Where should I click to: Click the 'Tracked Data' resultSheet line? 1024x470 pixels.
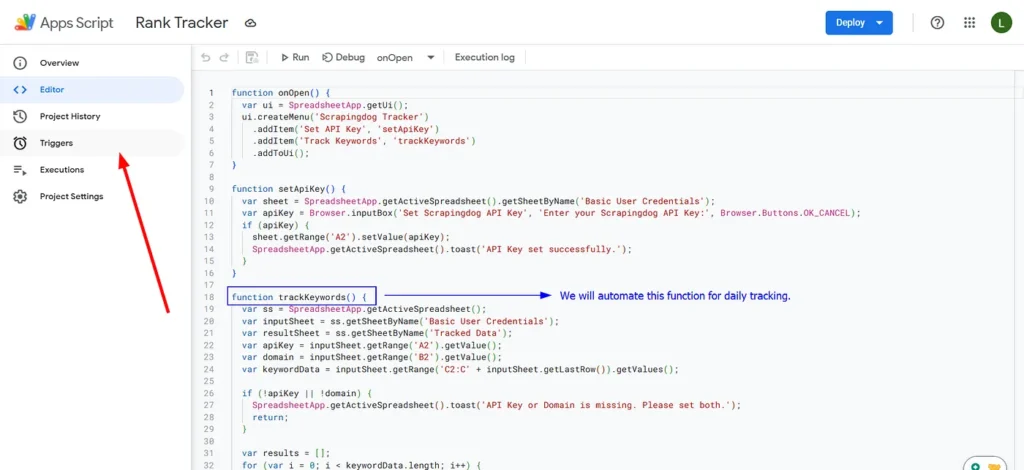click(377, 334)
